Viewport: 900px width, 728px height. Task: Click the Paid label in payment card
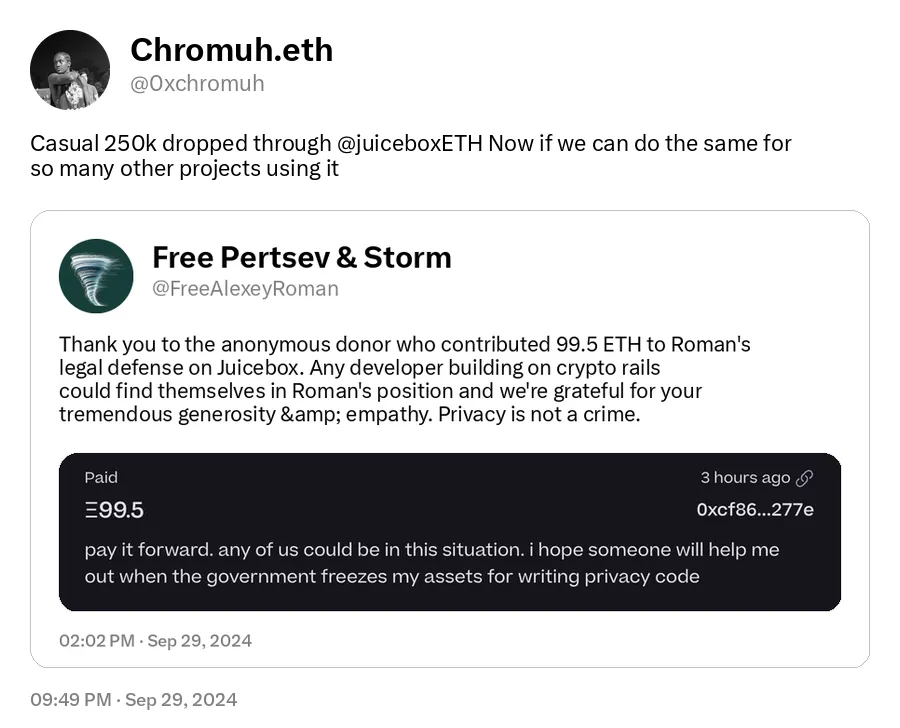click(101, 478)
